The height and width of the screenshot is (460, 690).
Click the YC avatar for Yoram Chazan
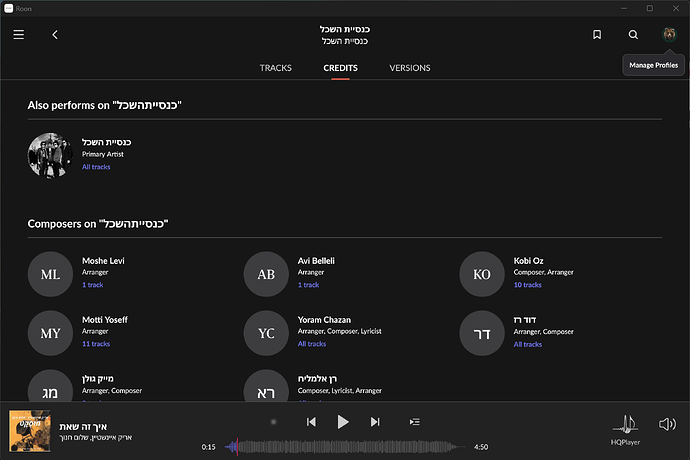click(266, 333)
